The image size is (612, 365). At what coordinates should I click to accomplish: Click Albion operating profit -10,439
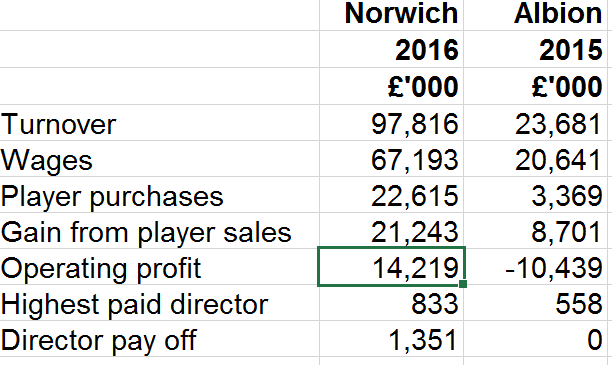[536, 267]
